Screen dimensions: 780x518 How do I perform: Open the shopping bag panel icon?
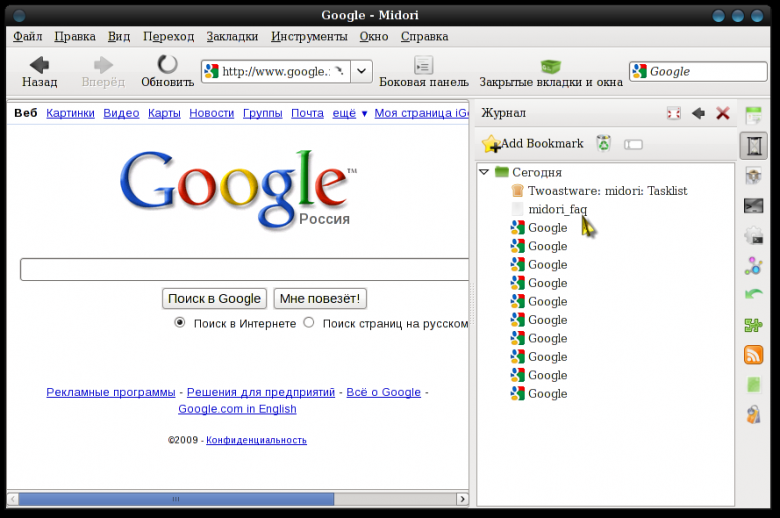(754, 414)
